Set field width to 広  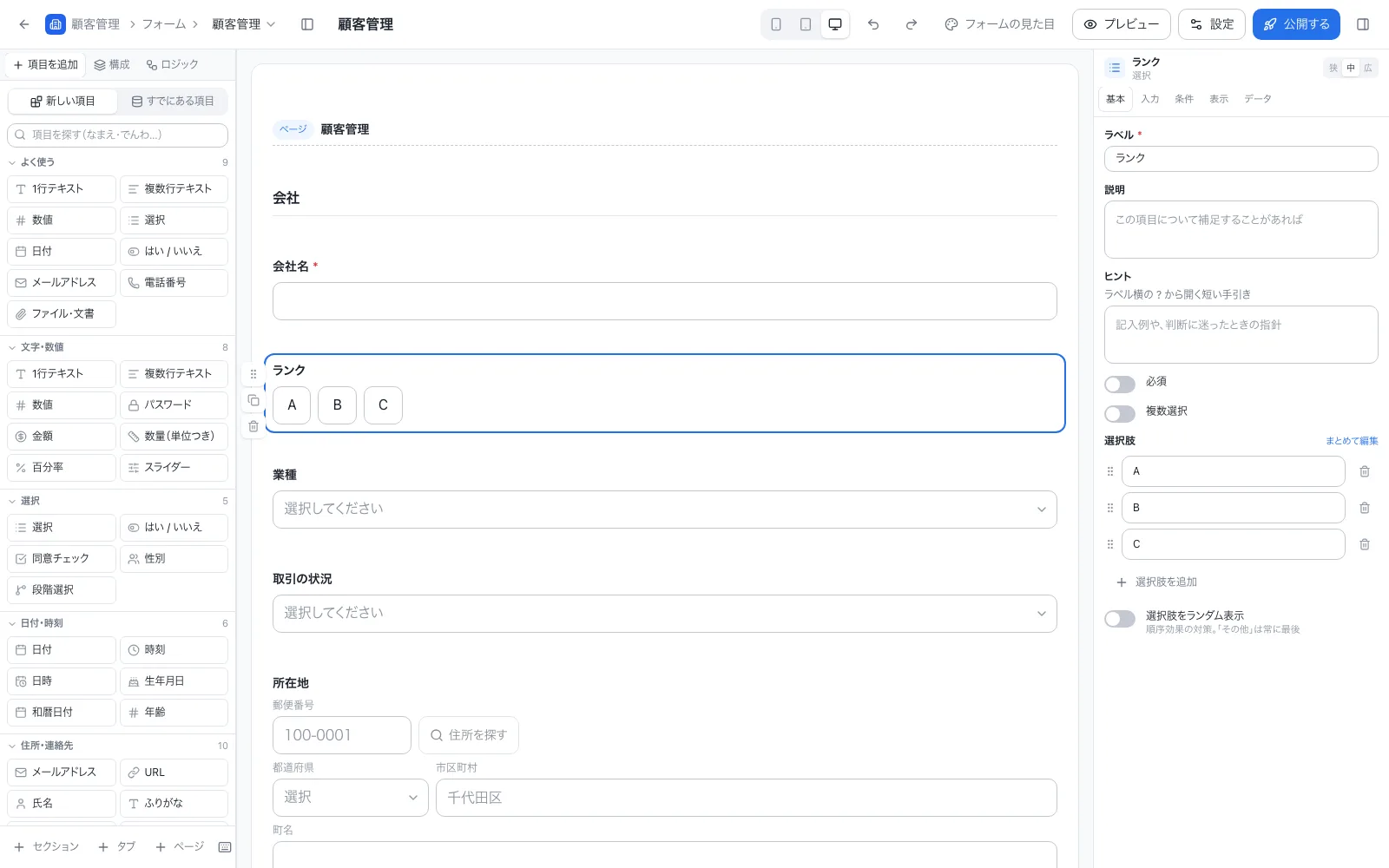coord(1368,68)
